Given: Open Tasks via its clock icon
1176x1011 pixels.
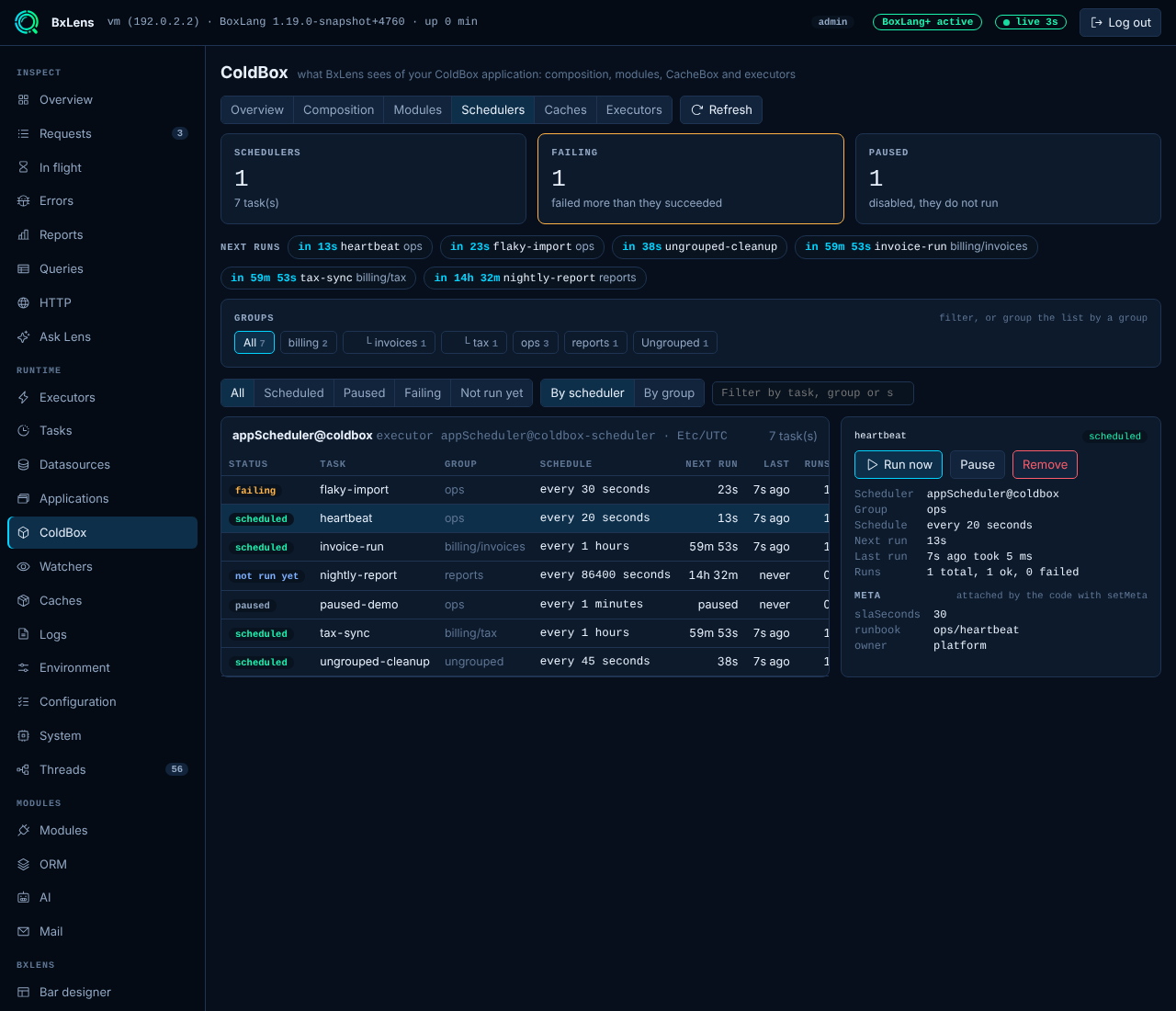Looking at the screenshot, I should point(24,431).
